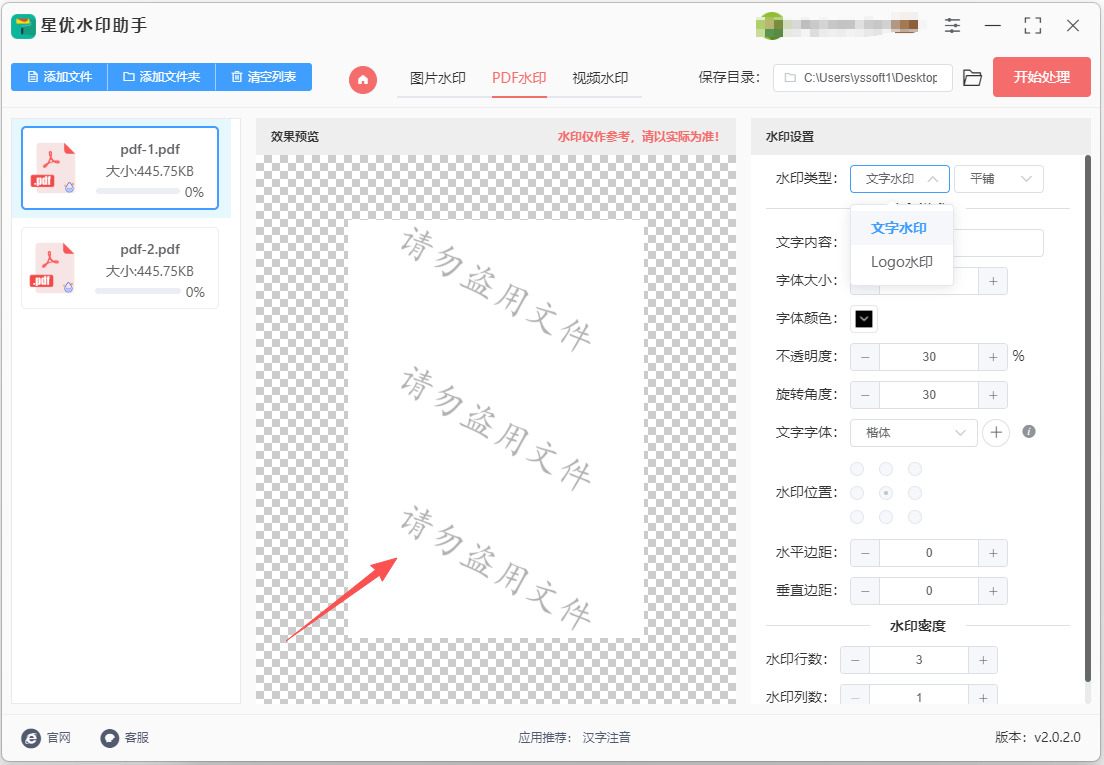Screen dimensions: 1104x765
Task: Click progress bar of pdf-2.pdf
Action: (138, 291)
